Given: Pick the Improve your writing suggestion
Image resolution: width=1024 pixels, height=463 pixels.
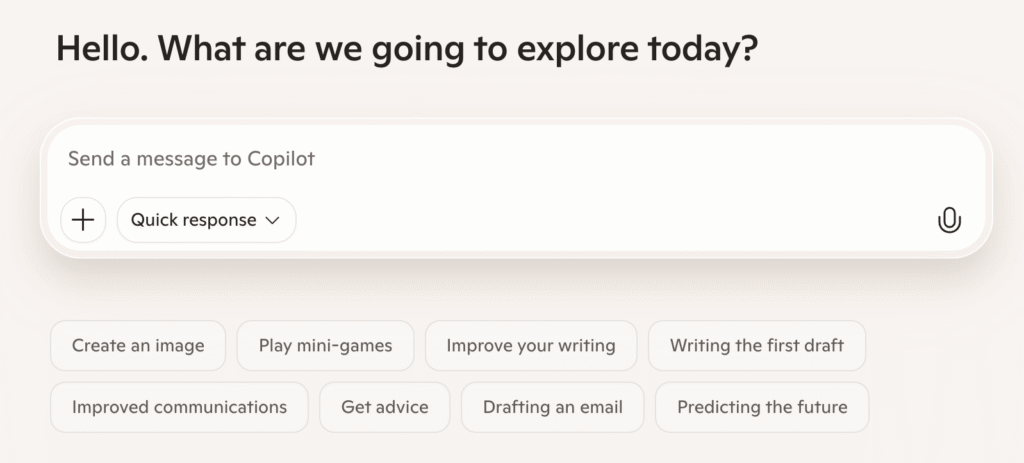Looking at the screenshot, I should pyautogui.click(x=530, y=346).
